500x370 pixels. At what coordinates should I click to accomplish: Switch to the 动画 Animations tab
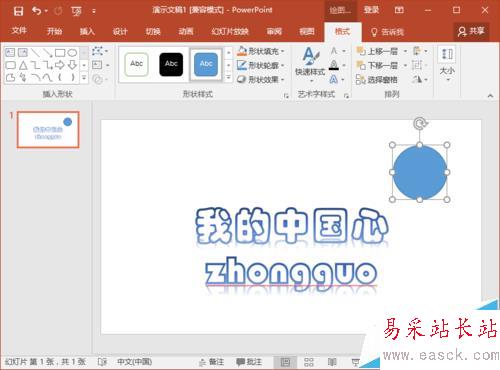click(186, 31)
